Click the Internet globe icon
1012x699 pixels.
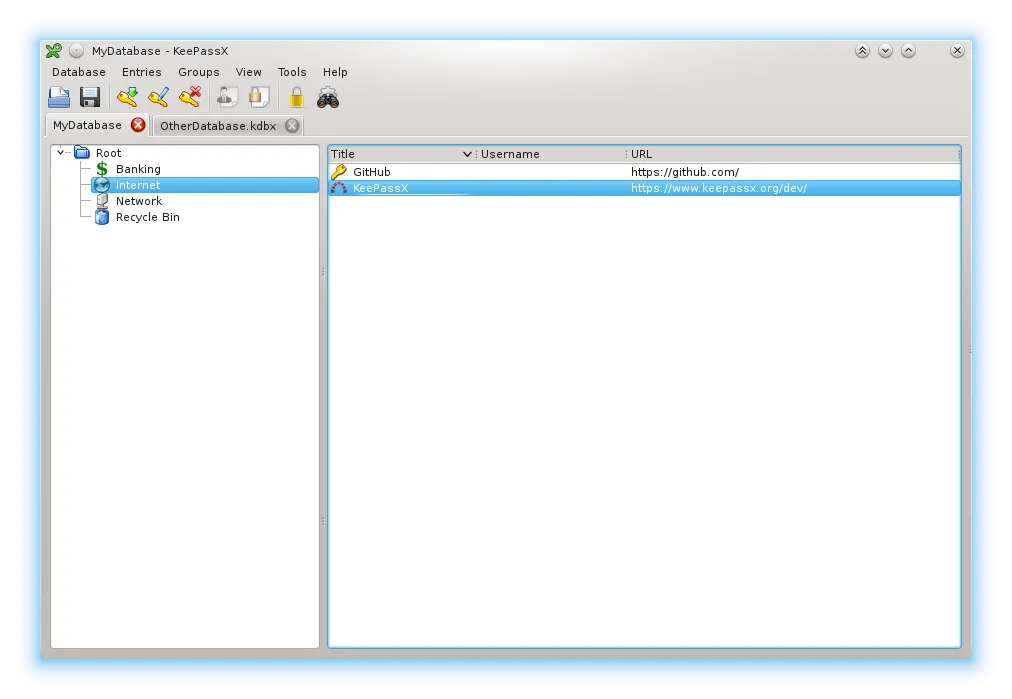point(101,185)
